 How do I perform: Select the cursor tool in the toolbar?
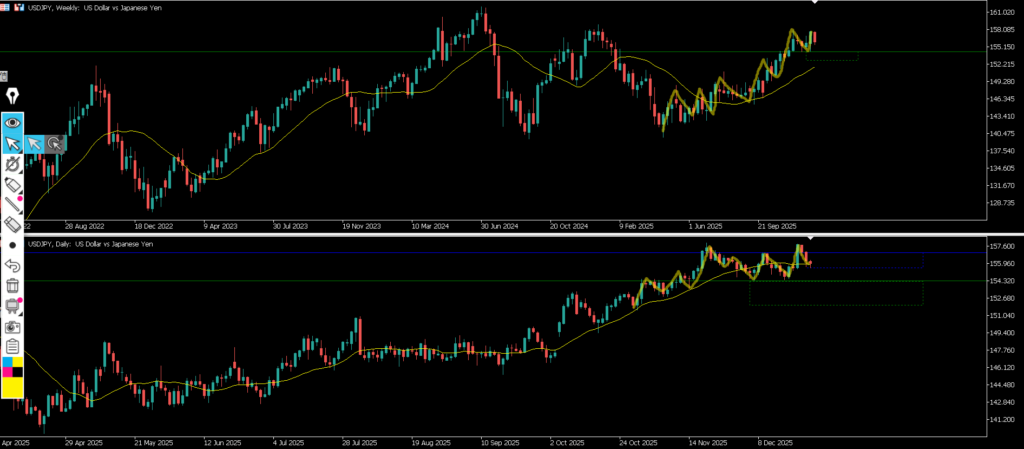[12, 143]
